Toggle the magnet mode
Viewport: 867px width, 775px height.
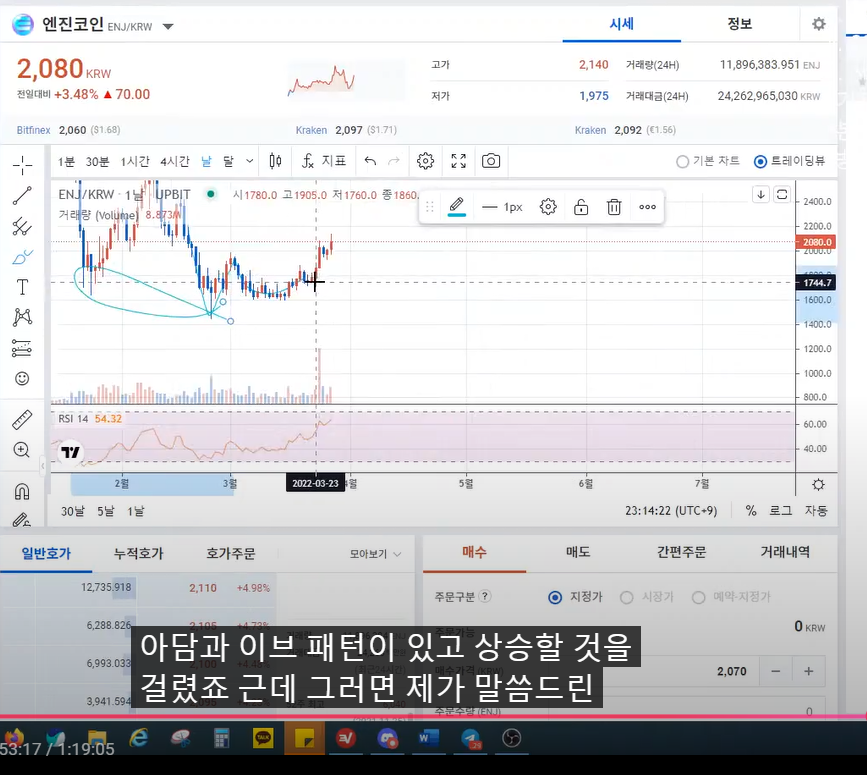coord(22,490)
